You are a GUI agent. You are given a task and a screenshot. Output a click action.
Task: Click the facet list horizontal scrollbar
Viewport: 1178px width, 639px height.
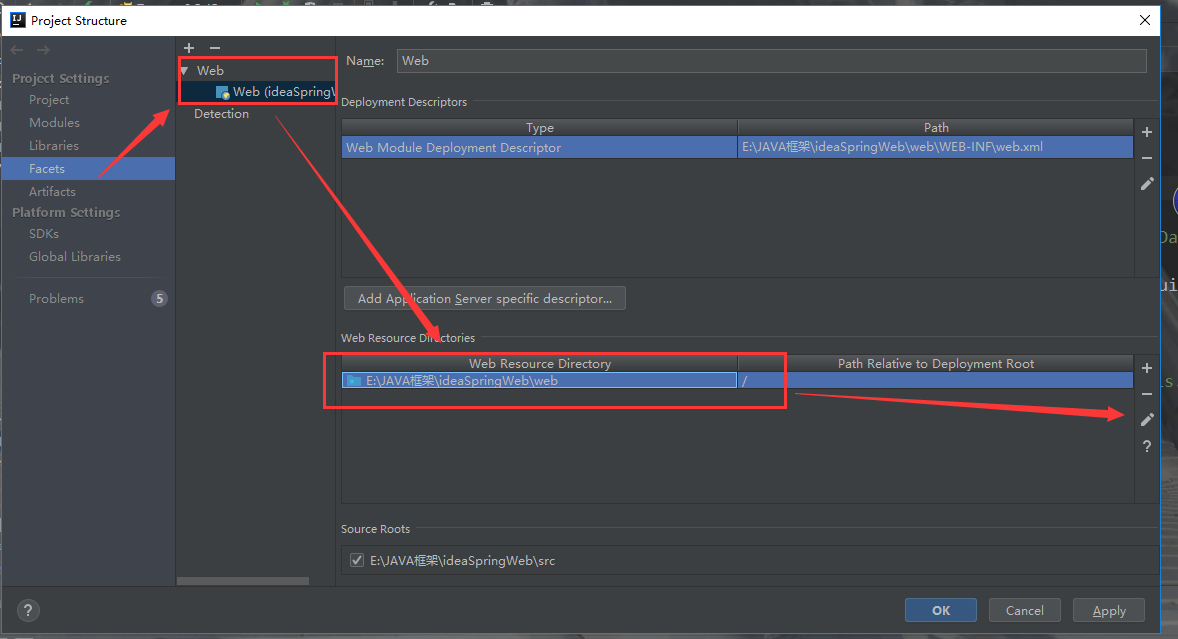click(243, 581)
